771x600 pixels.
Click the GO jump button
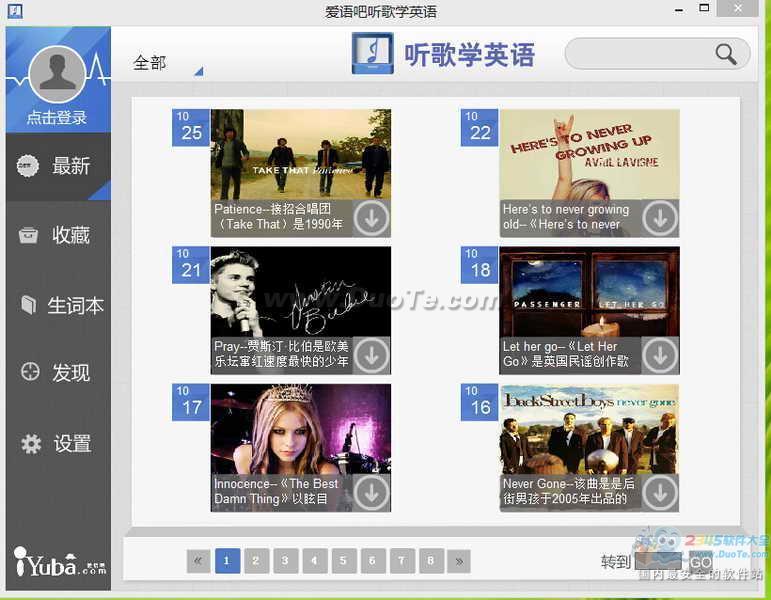tap(700, 562)
